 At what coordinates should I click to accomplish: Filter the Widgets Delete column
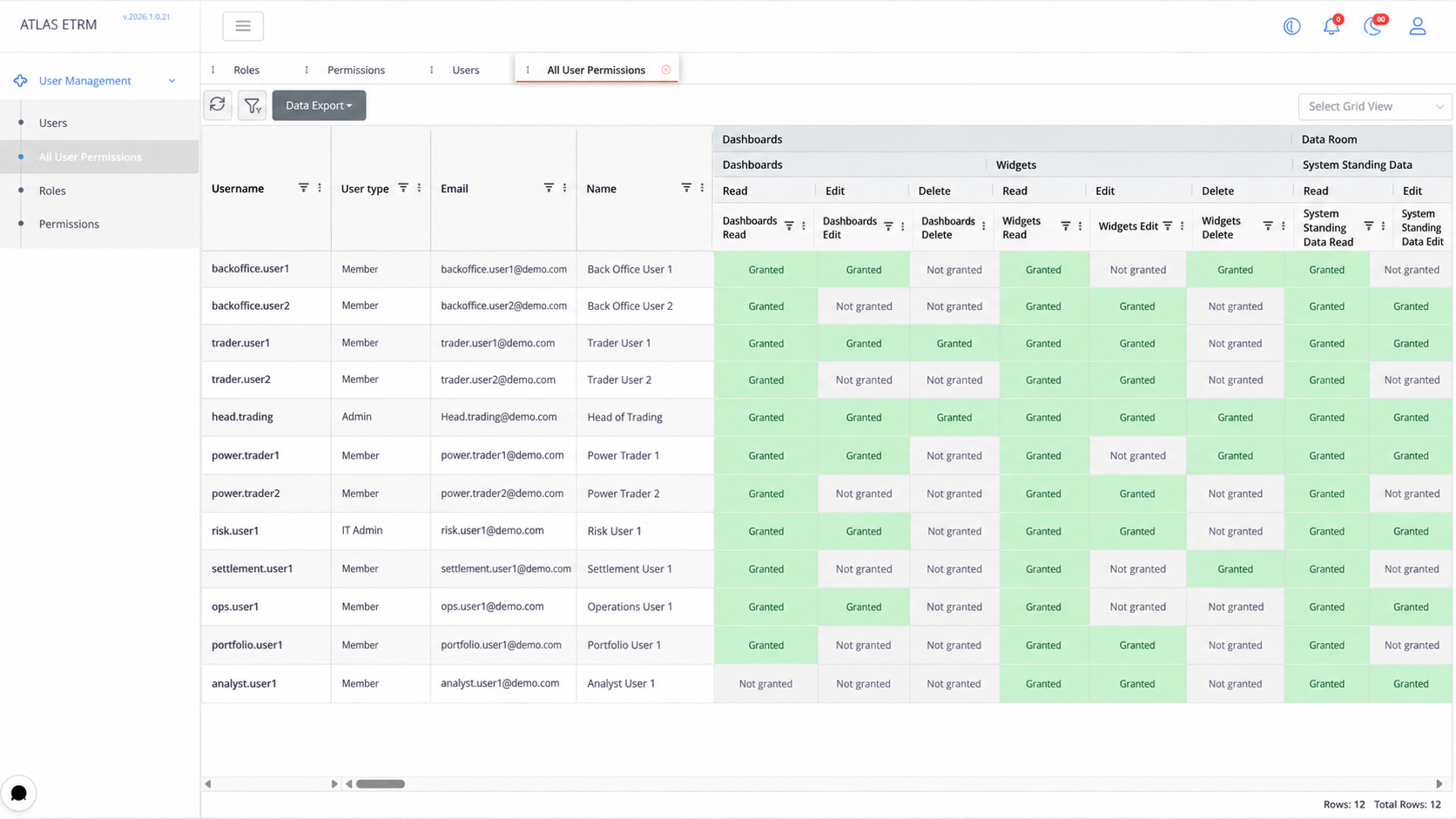coord(1268,226)
